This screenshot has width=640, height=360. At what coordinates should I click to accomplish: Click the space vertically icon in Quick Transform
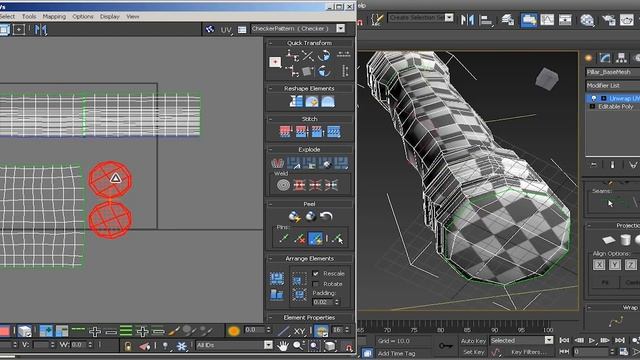345,71
